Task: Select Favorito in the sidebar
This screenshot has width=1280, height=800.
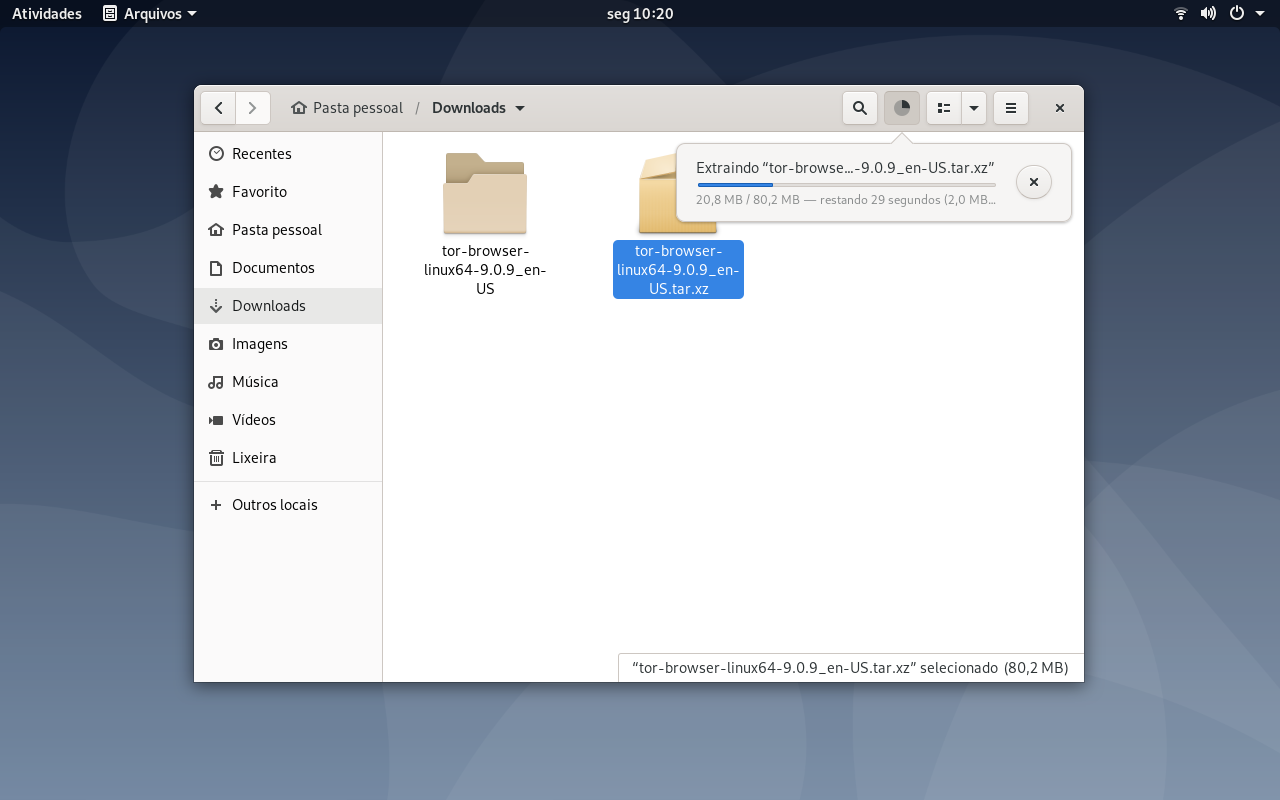Action: 288,192
